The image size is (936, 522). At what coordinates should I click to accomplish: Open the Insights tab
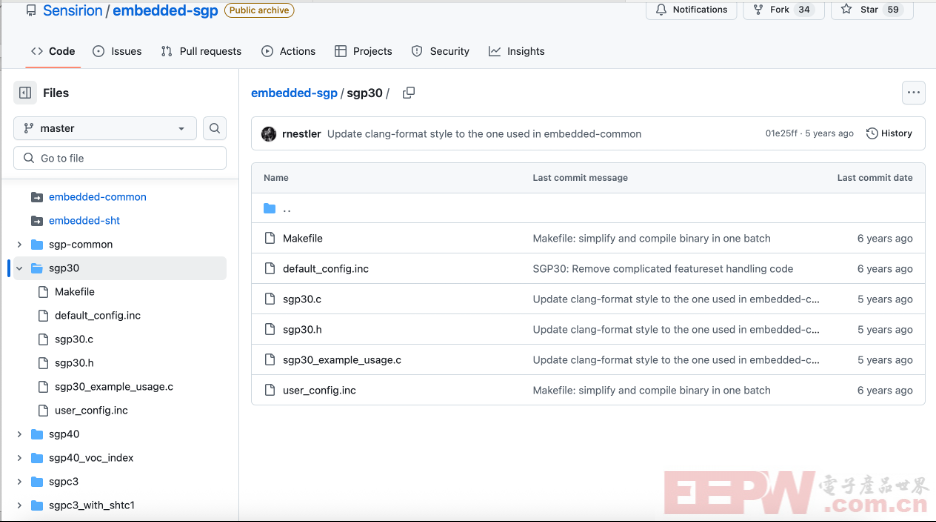click(517, 51)
